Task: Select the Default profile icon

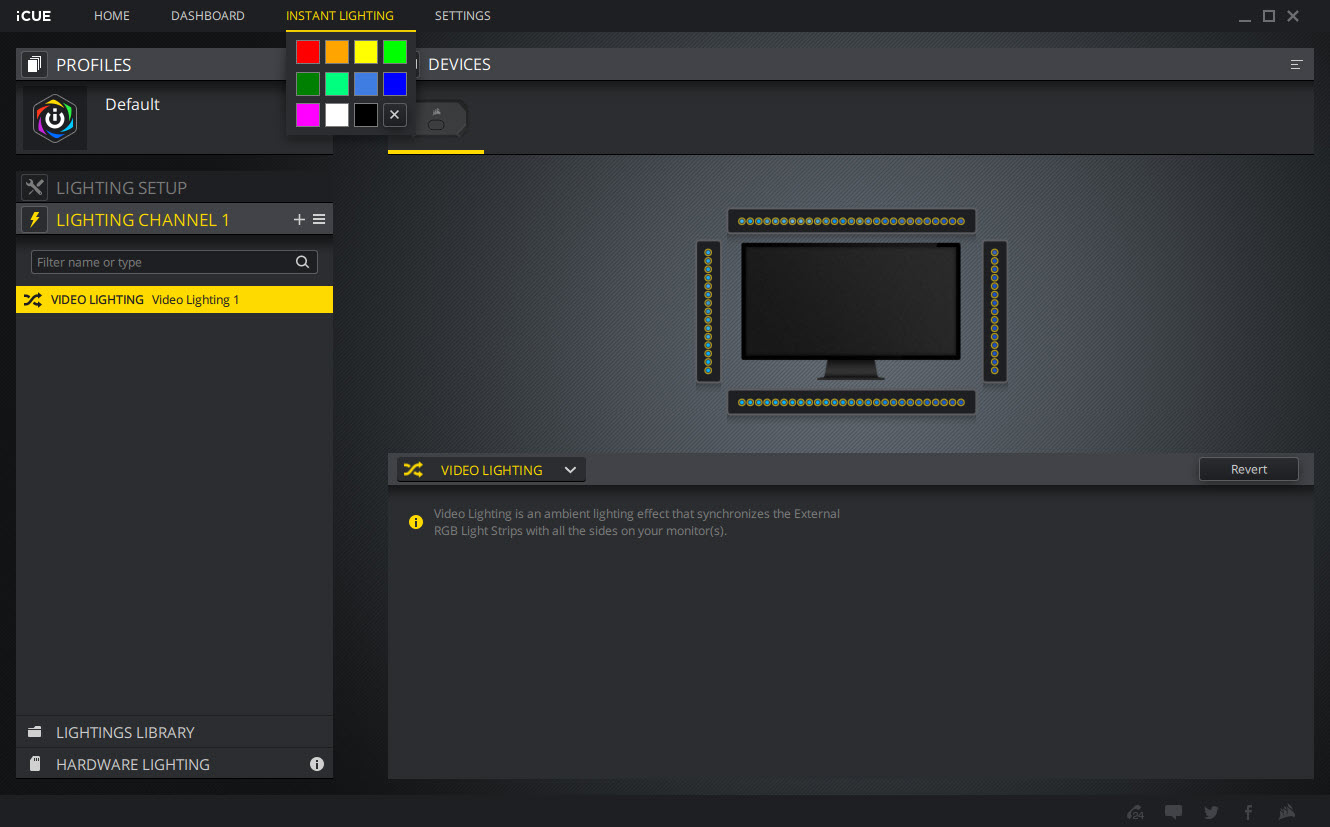Action: pyautogui.click(x=55, y=119)
